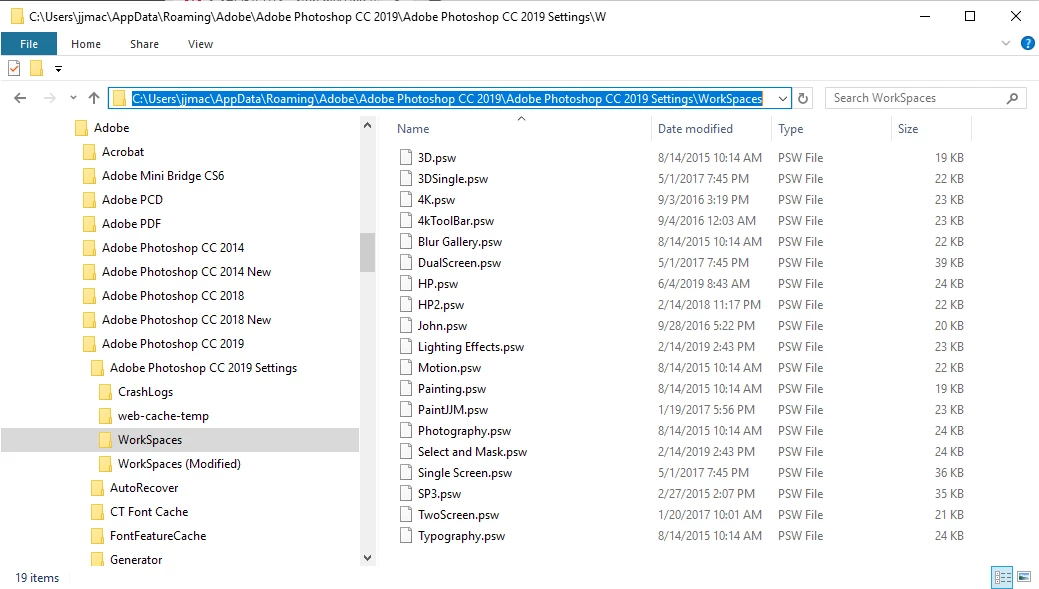Click the Properties quick access icon
This screenshot has width=1039, height=589.
coord(14,68)
